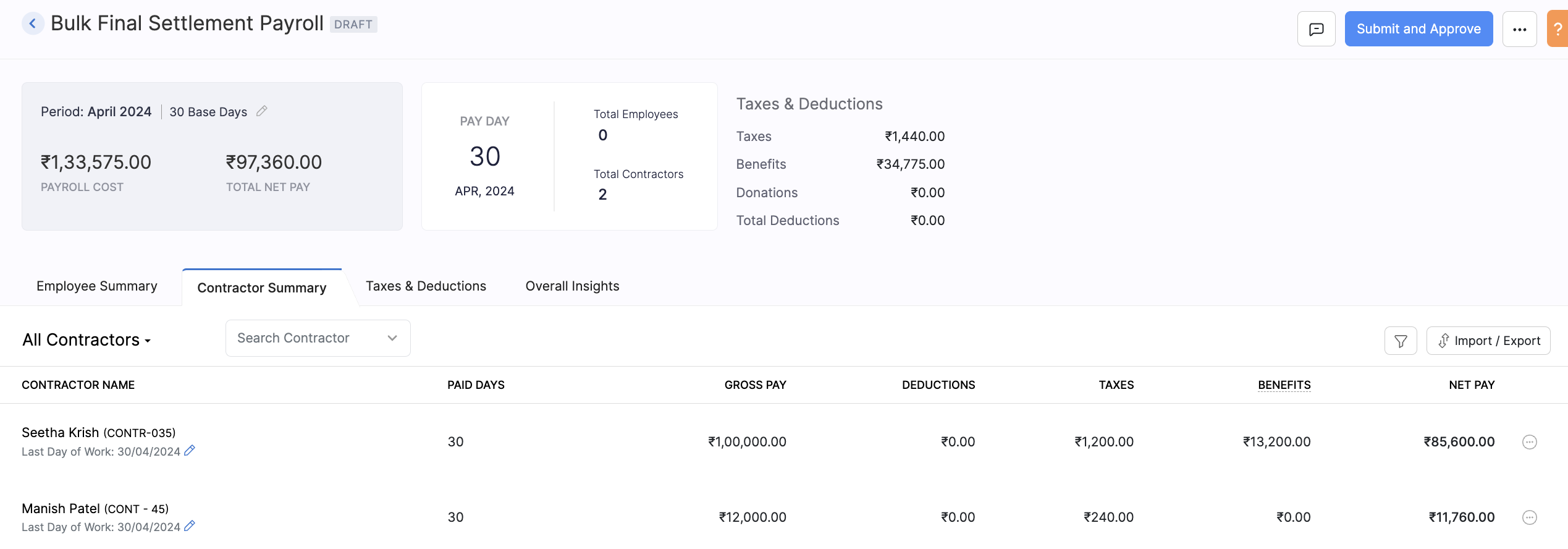Click Seetha Krish contractor name

click(x=61, y=433)
